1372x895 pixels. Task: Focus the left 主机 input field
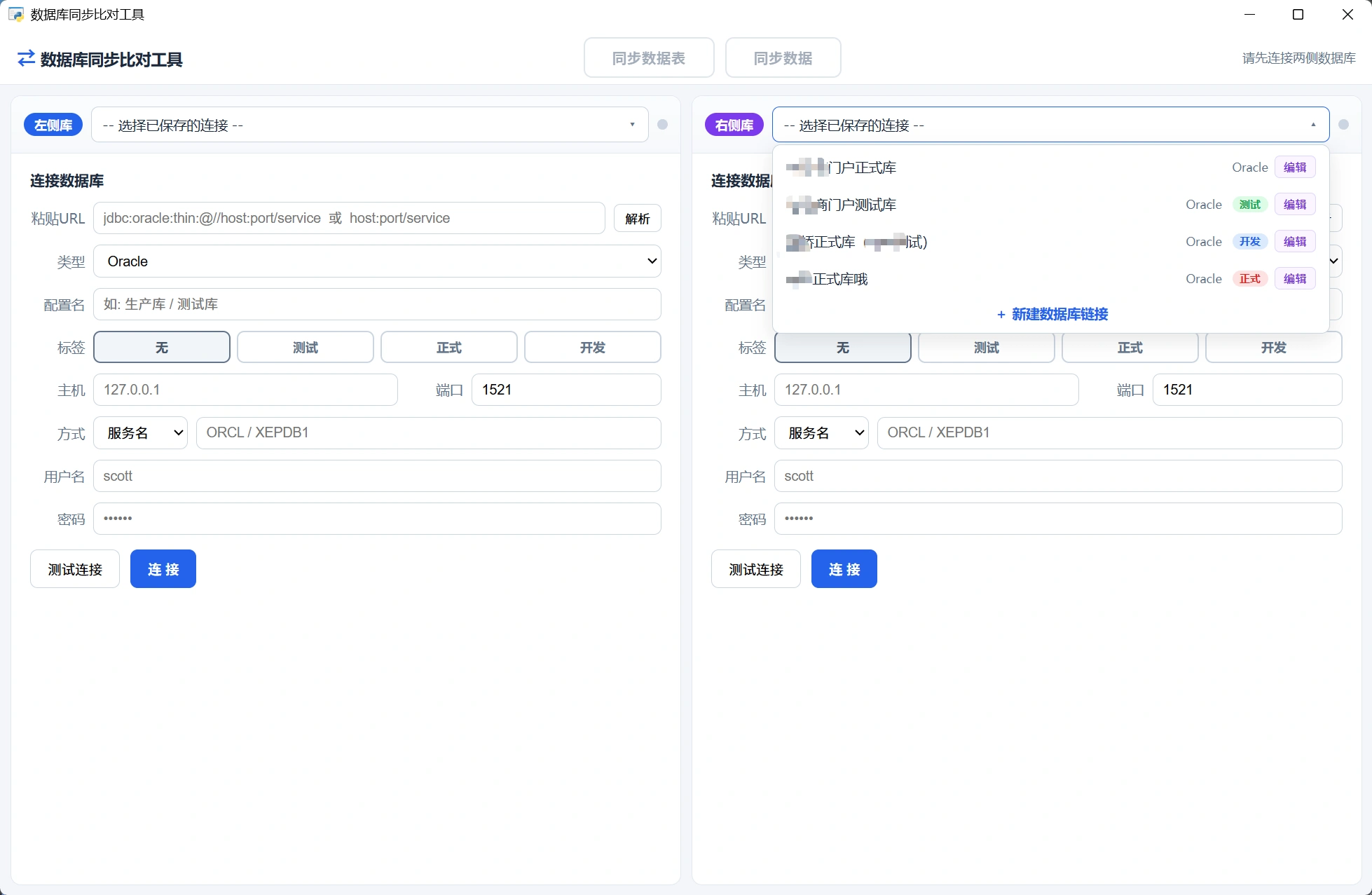[x=245, y=390]
